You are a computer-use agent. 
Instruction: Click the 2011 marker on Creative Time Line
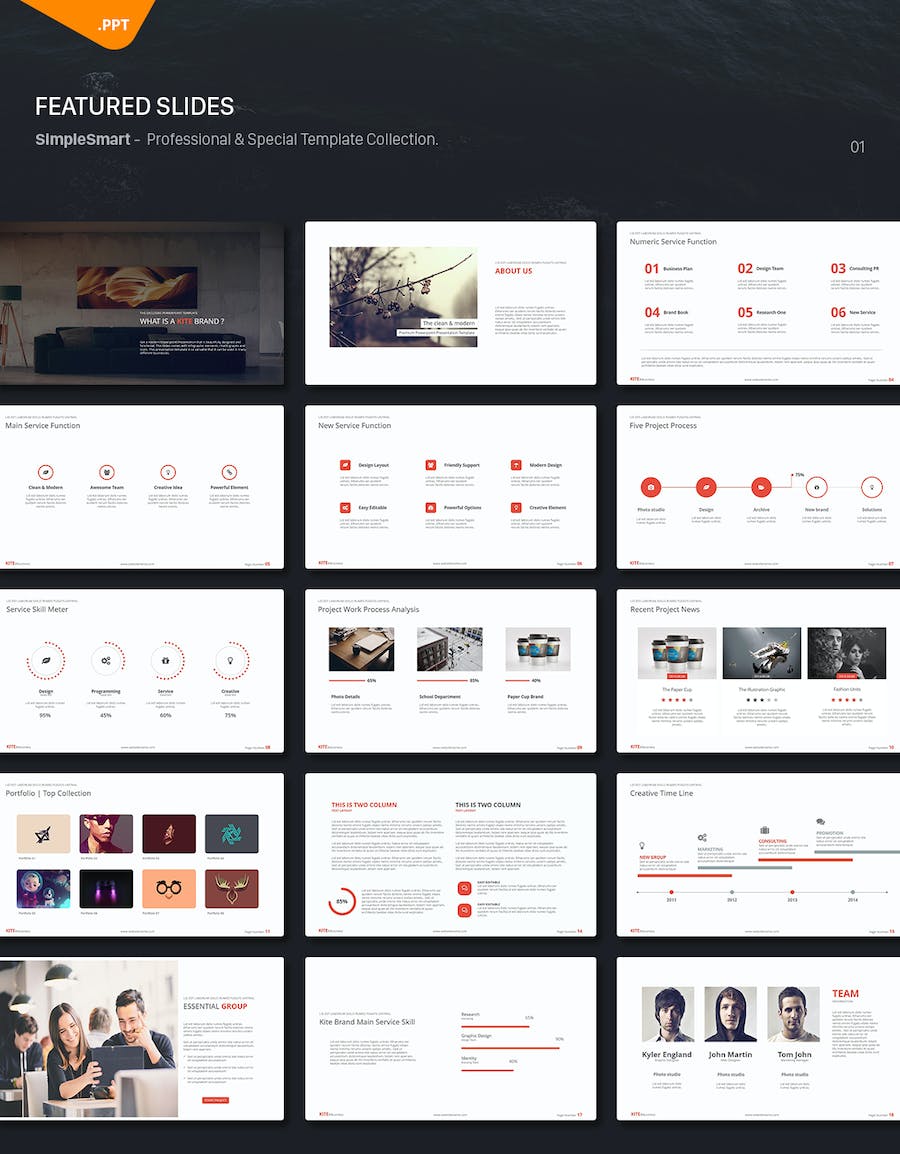671,893
